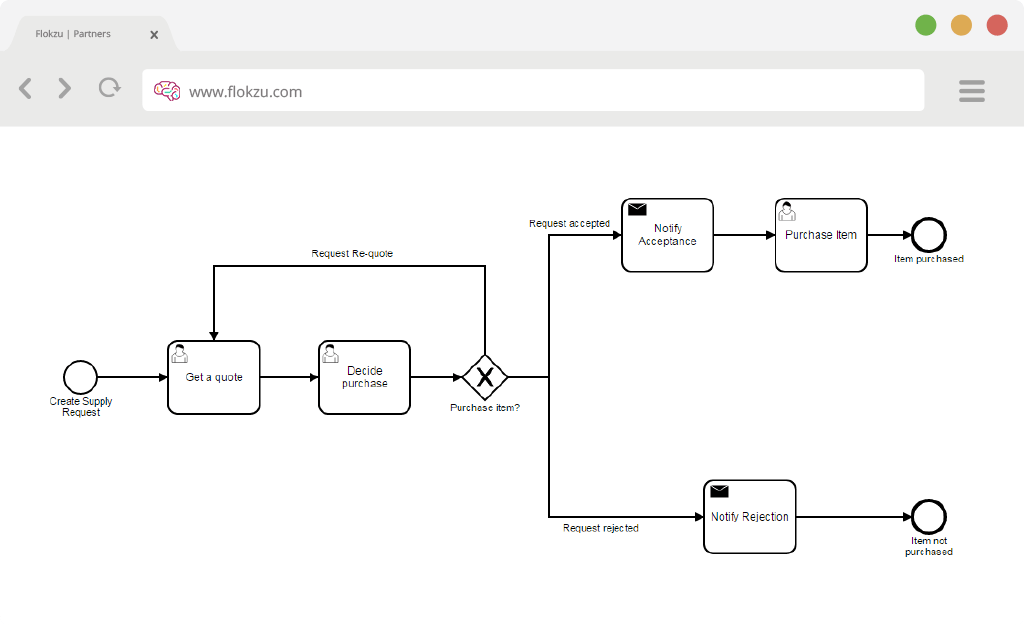Reload the page with refresh icon
The height and width of the screenshot is (625, 1024).
pyautogui.click(x=110, y=88)
